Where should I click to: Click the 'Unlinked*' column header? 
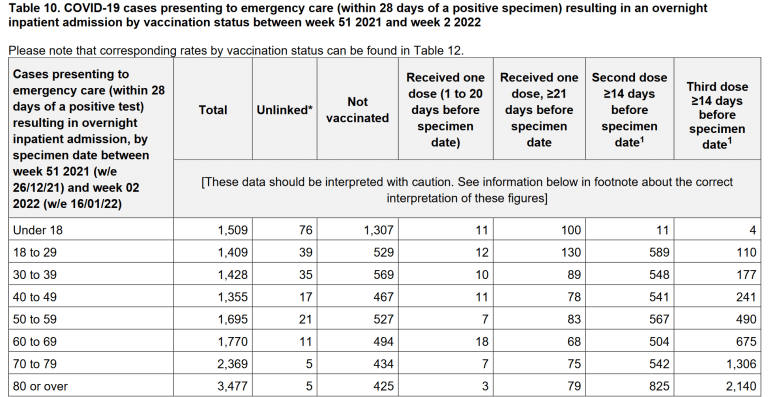tap(284, 110)
